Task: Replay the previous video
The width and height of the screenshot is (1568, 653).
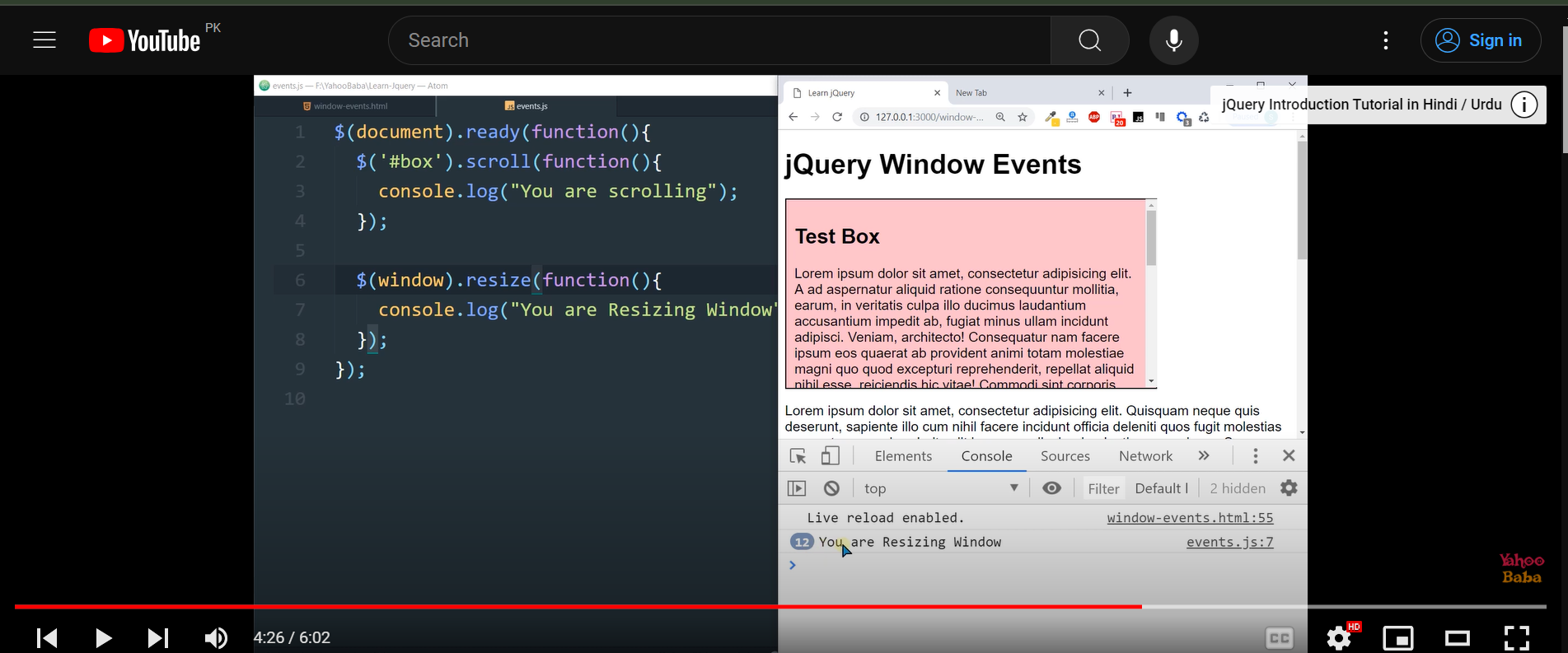Action: tap(47, 637)
